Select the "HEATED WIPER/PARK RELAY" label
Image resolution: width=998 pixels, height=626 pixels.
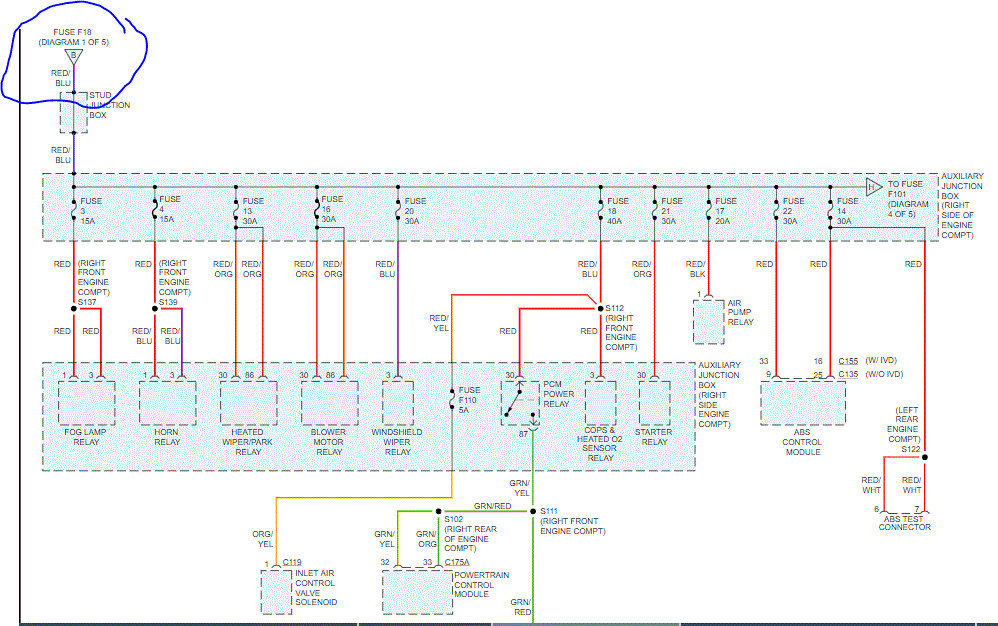coord(248,442)
